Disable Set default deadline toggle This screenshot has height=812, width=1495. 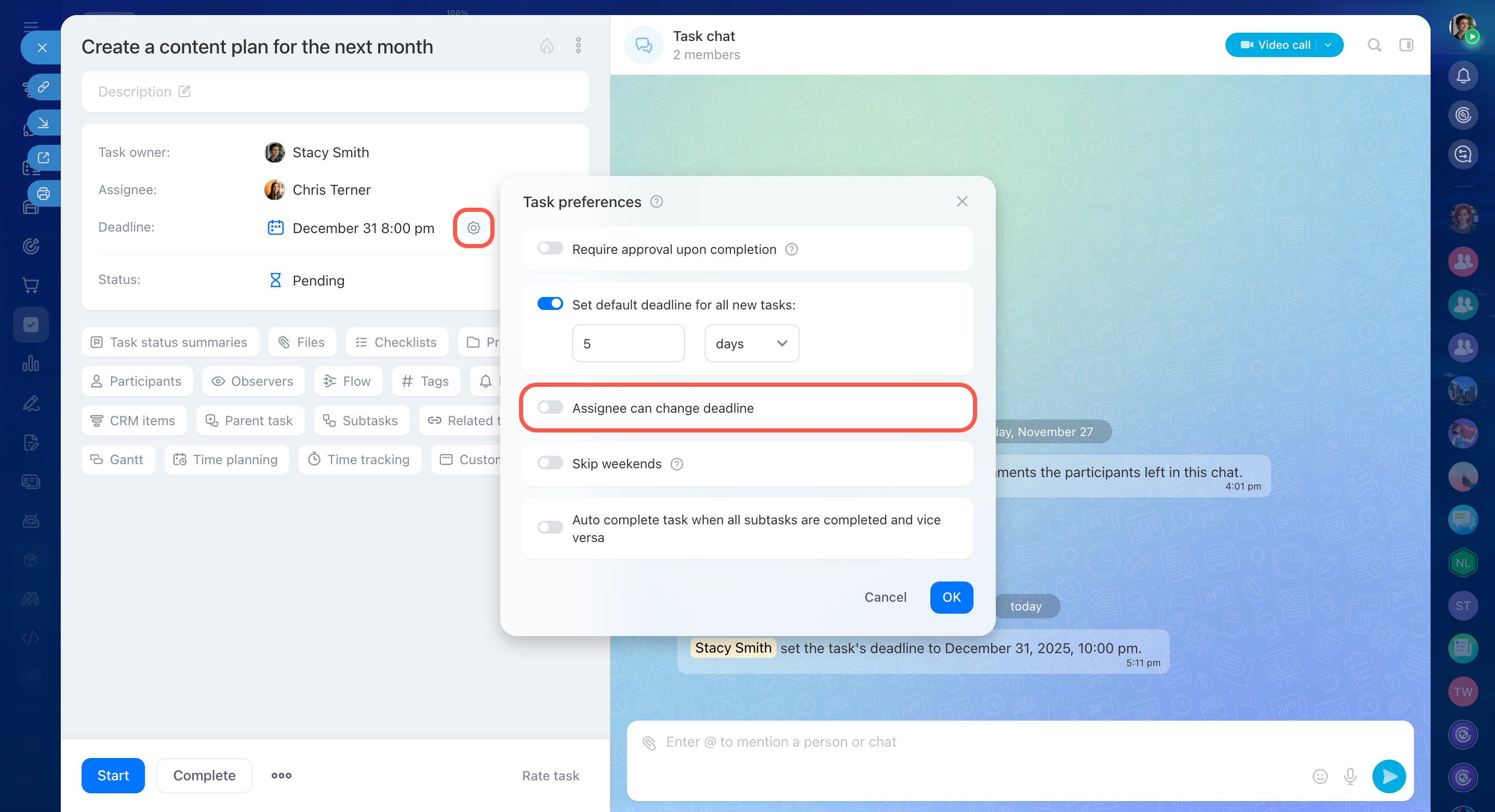tap(550, 304)
